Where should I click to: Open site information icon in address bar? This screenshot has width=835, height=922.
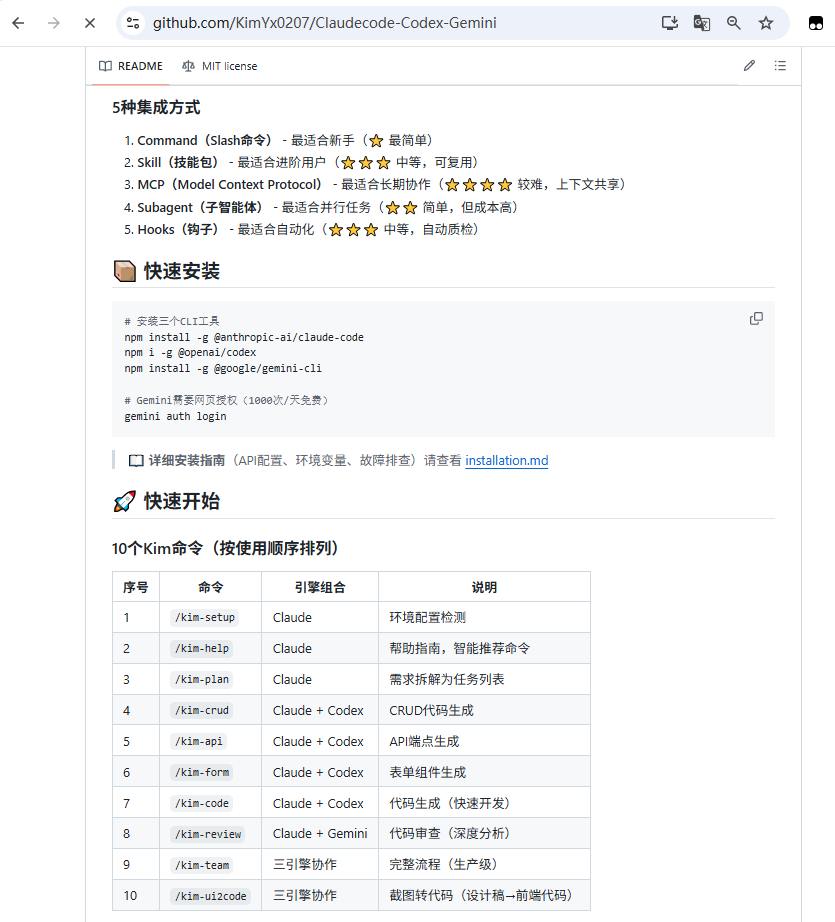click(x=133, y=23)
